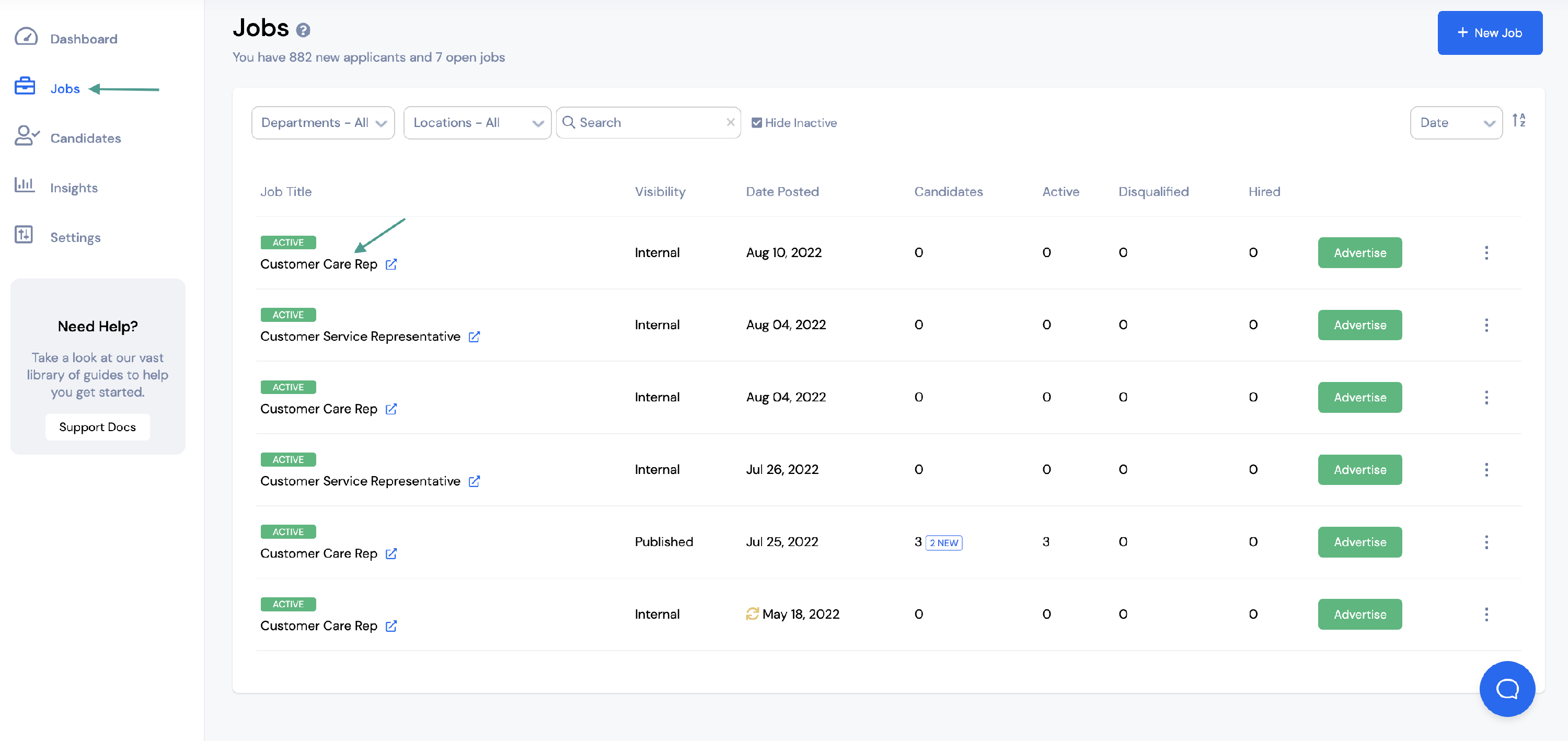The height and width of the screenshot is (741, 1568).
Task: Open the Settings sliders icon
Action: (24, 235)
